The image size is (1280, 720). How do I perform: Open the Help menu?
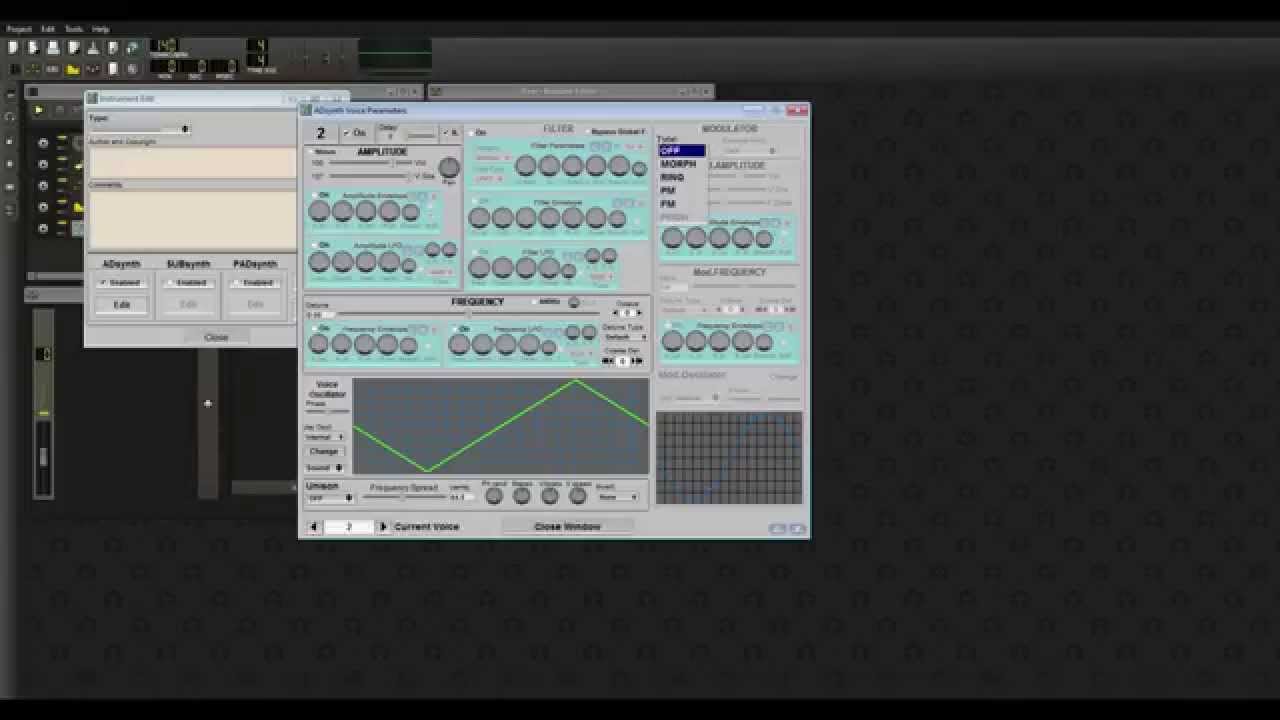(x=101, y=29)
